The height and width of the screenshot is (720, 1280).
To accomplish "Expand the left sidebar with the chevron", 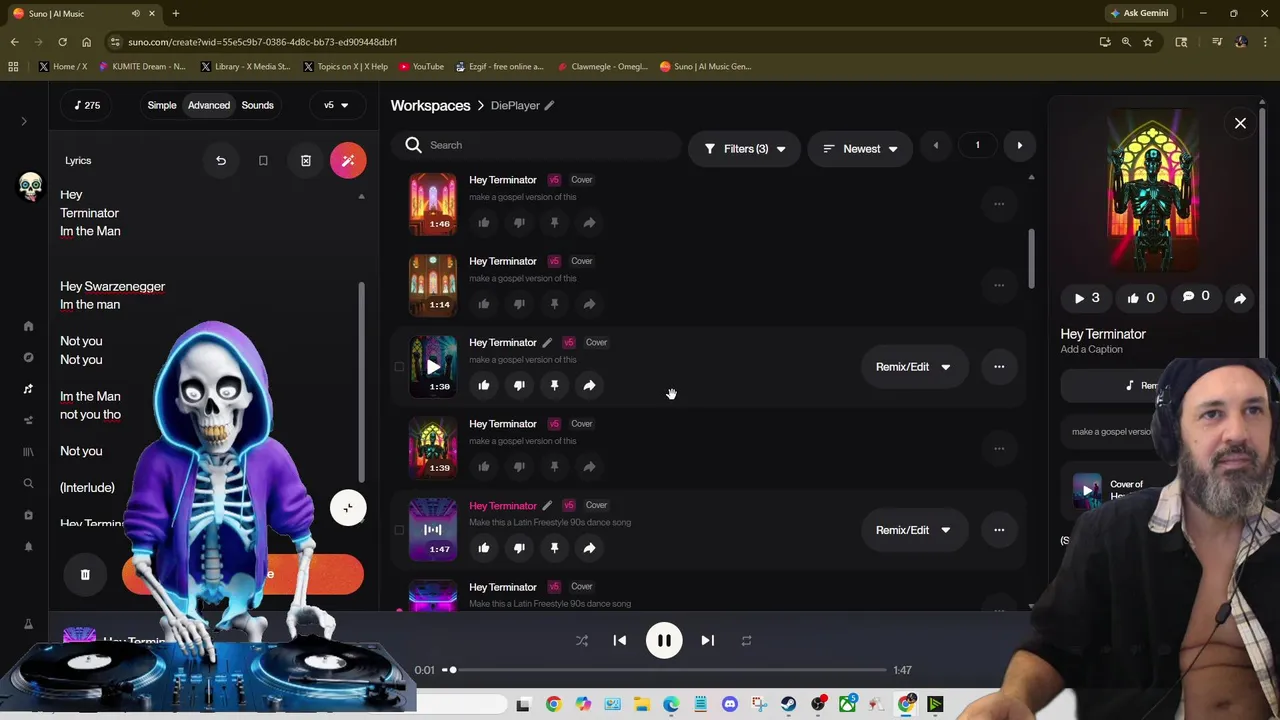I will coord(24,121).
